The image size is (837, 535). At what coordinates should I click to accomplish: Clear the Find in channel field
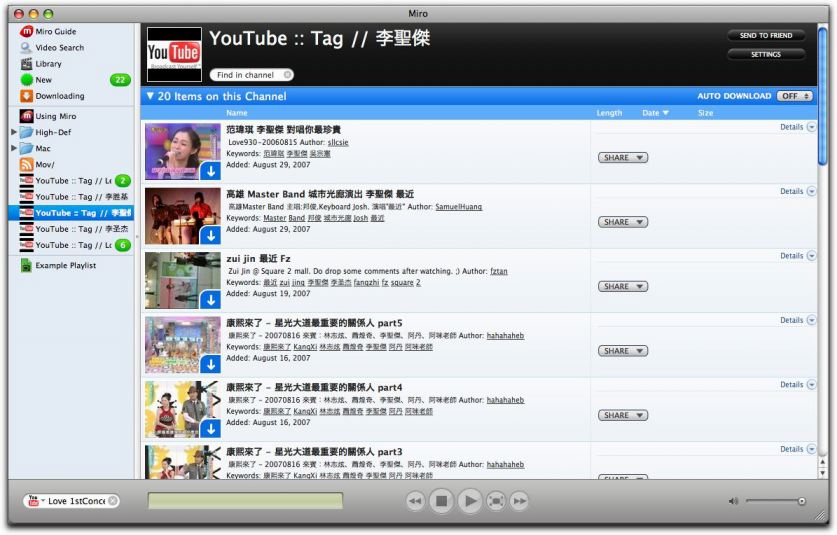(x=287, y=75)
